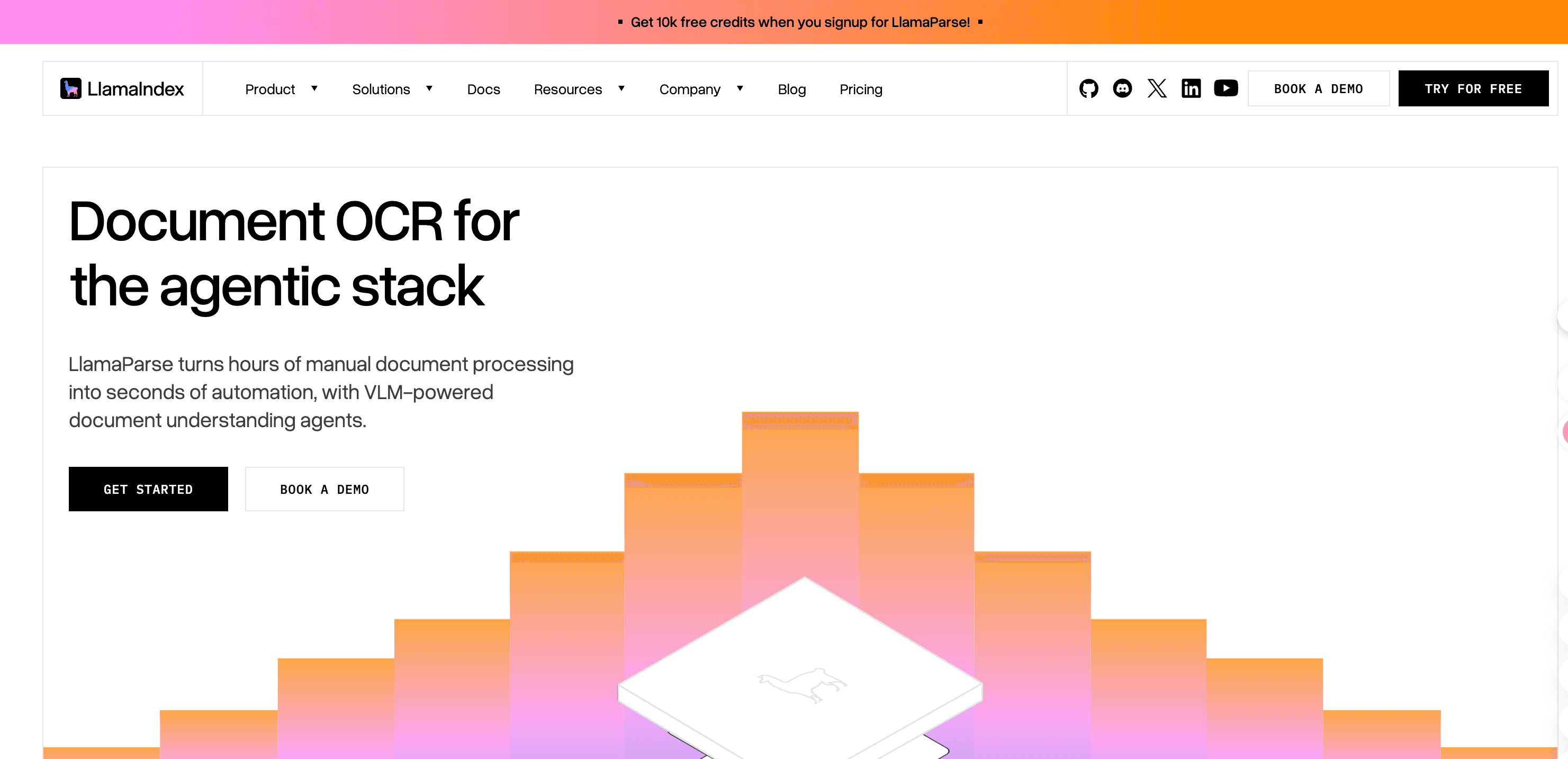Viewport: 1568px width, 759px height.
Task: Expand the Company dropdown arrow
Action: pos(740,89)
